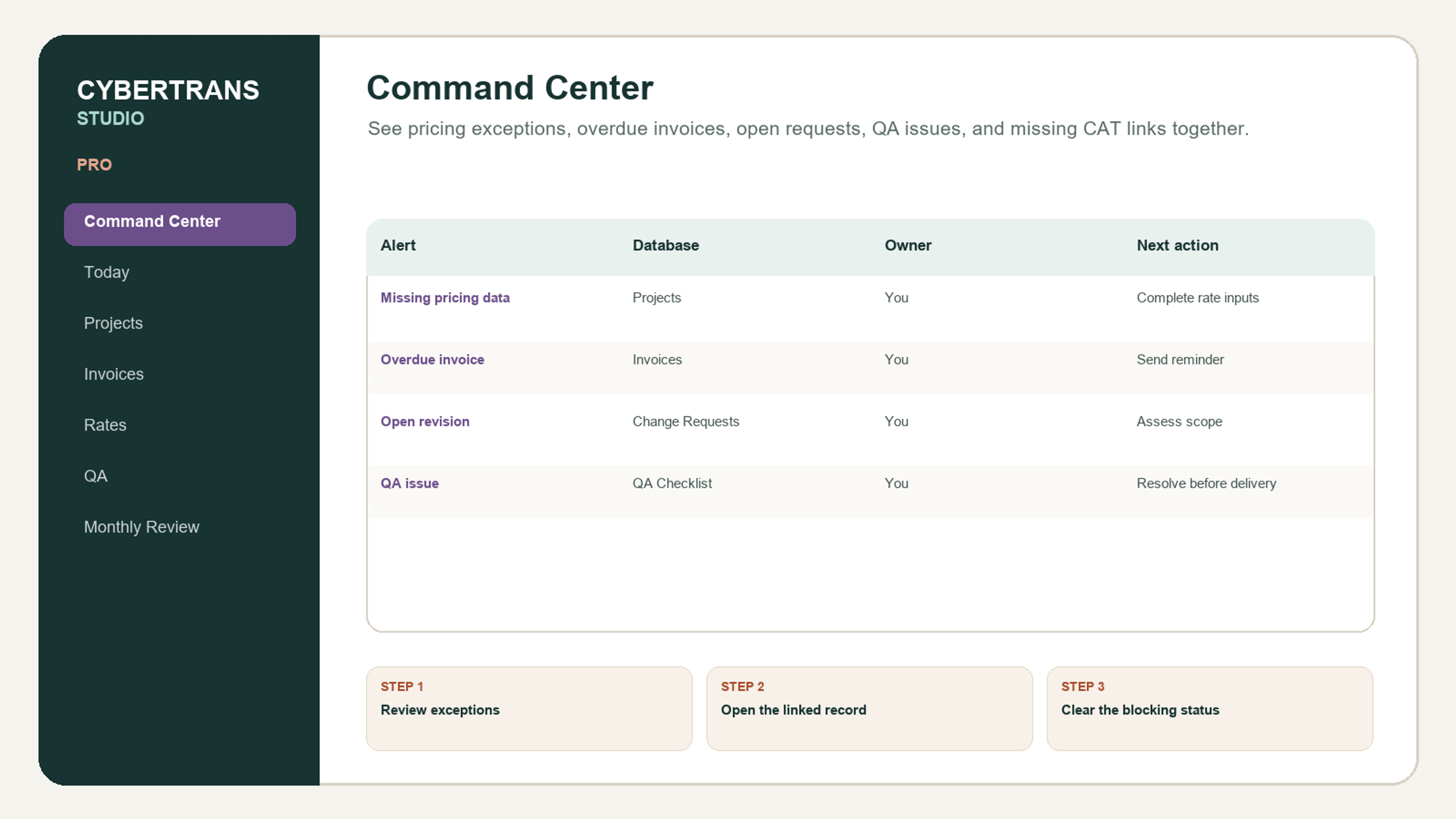Click Assess scope action
Screen dimensions: 1456x819
click(1179, 421)
